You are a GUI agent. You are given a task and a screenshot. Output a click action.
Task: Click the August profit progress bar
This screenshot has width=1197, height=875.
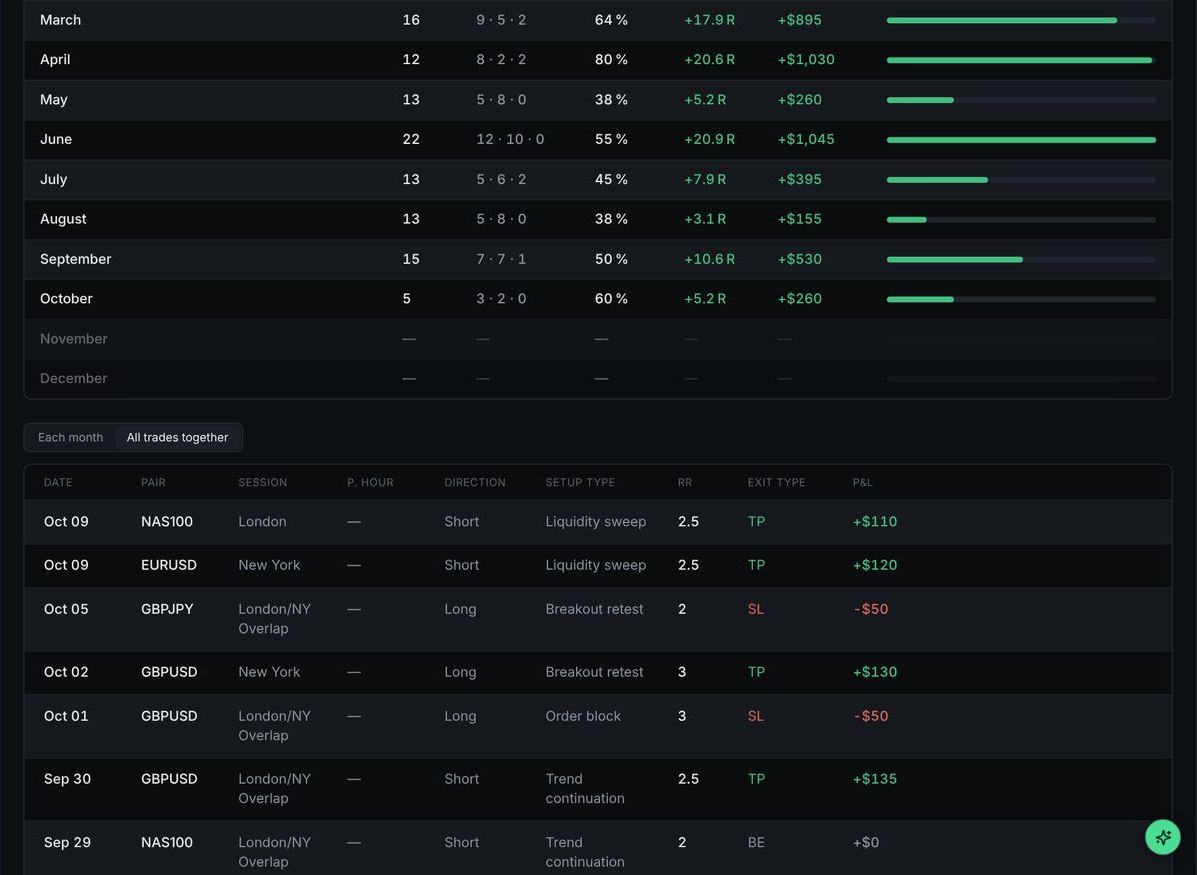(1021, 219)
